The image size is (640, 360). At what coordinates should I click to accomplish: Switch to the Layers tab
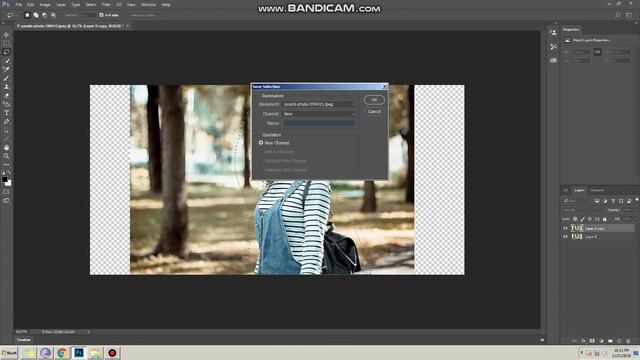point(579,190)
